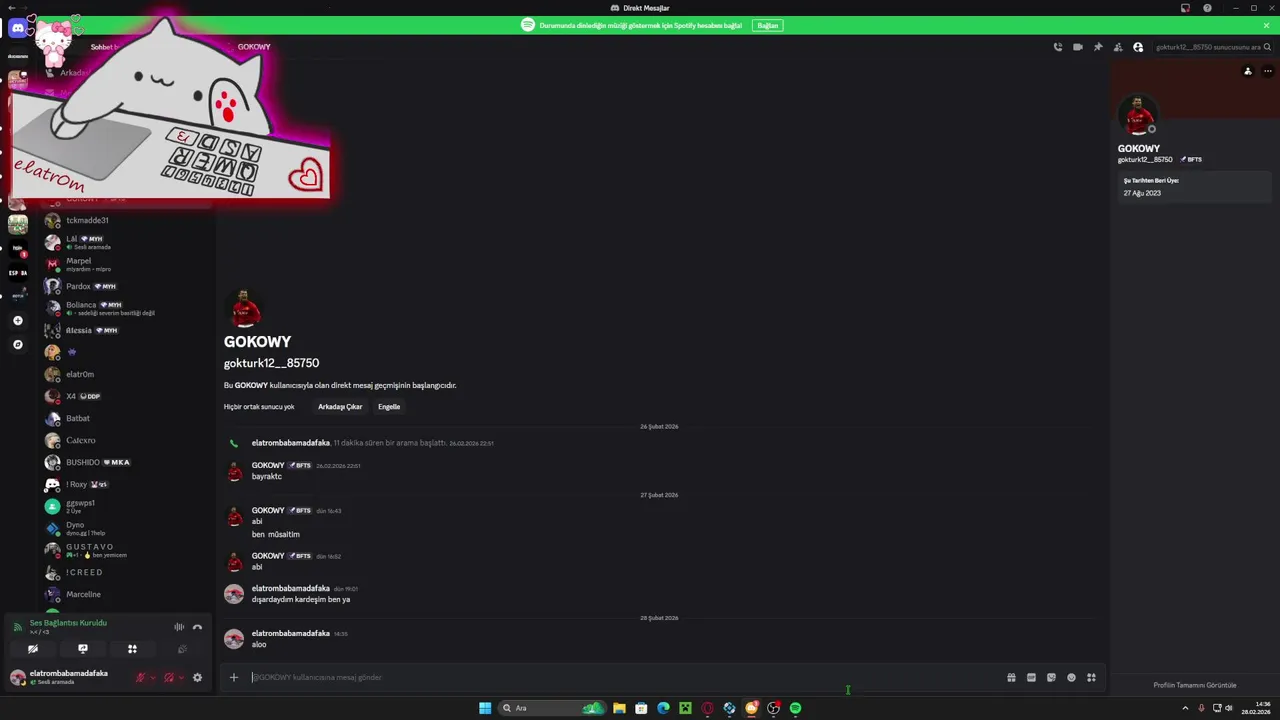Open three-dot more menu in profile panel
This screenshot has height=720, width=1280.
[x=1268, y=71]
